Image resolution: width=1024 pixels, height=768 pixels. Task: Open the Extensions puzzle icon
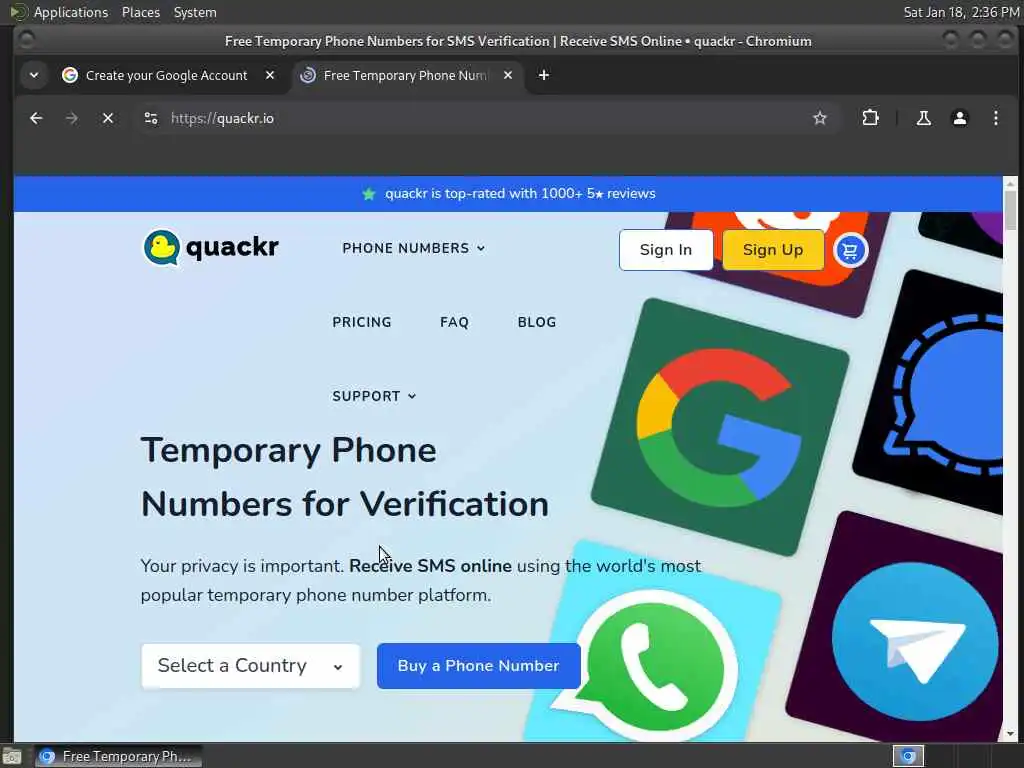tap(870, 118)
